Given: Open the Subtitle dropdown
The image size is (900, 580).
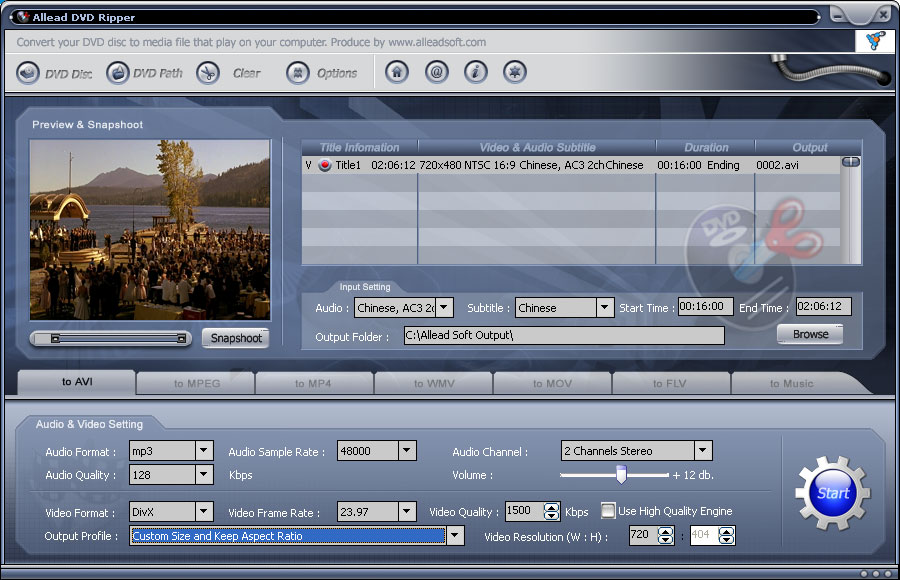Looking at the screenshot, I should point(604,308).
